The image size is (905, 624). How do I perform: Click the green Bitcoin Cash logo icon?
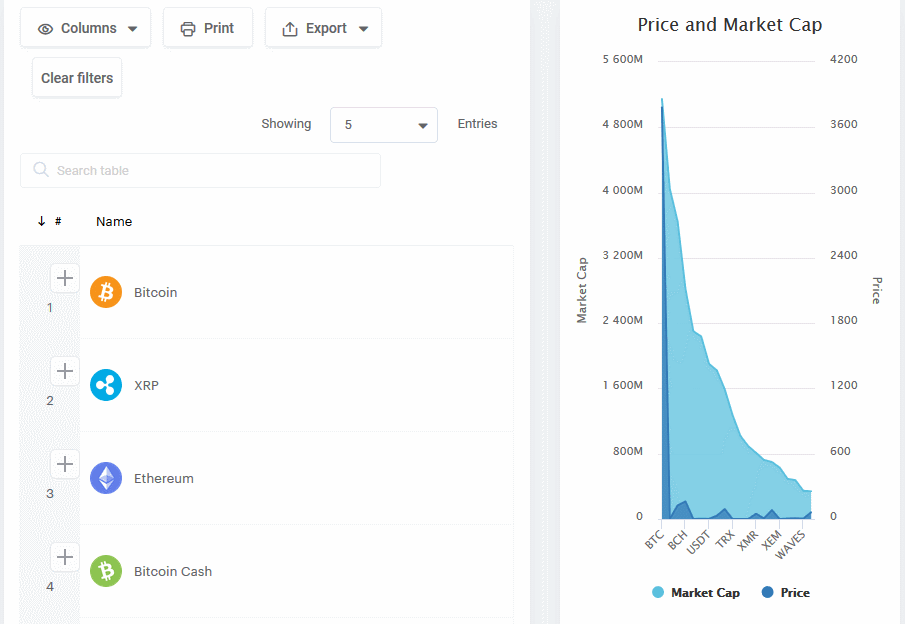[106, 571]
